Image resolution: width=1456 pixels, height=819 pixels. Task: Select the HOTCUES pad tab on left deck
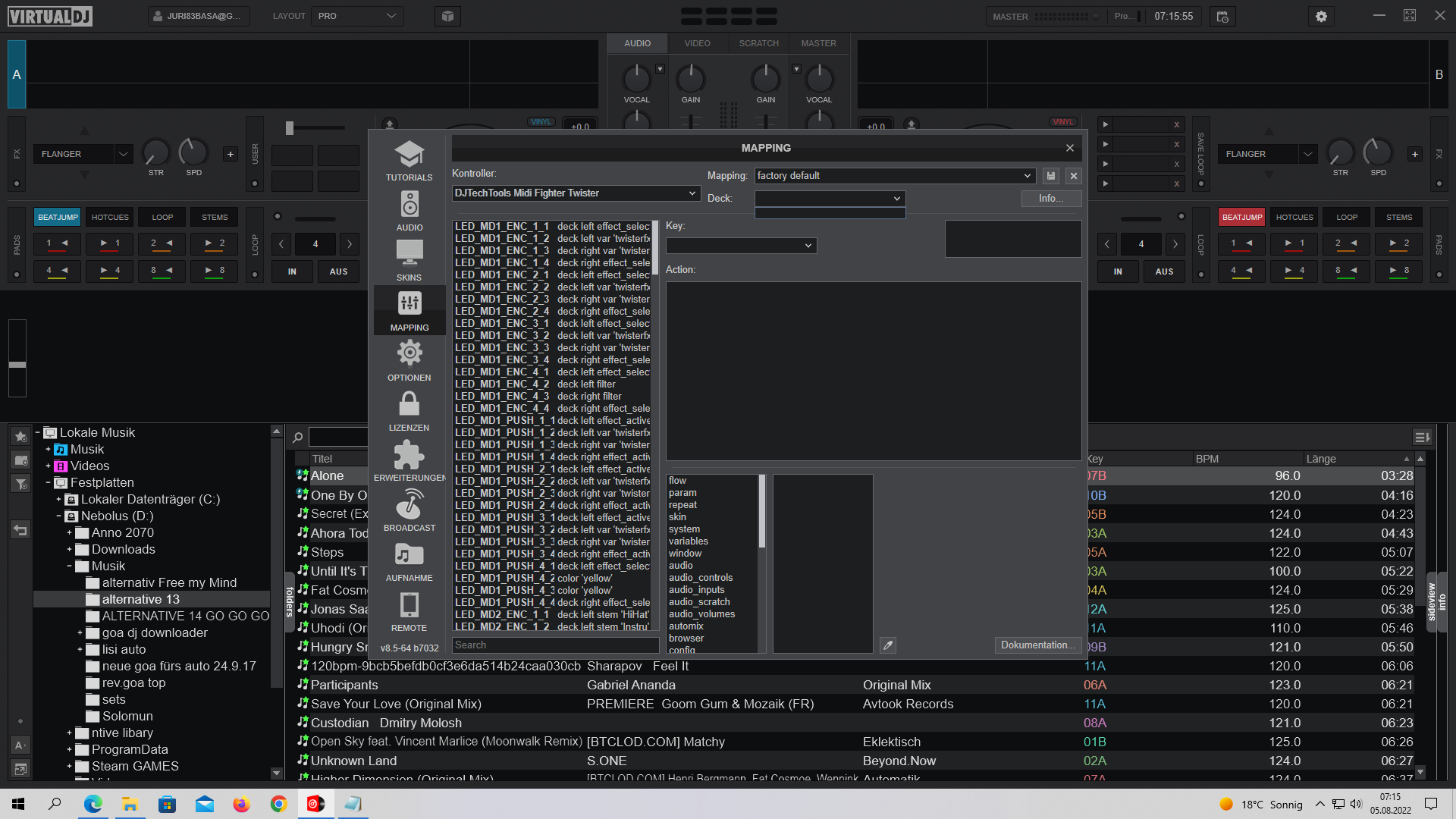110,217
